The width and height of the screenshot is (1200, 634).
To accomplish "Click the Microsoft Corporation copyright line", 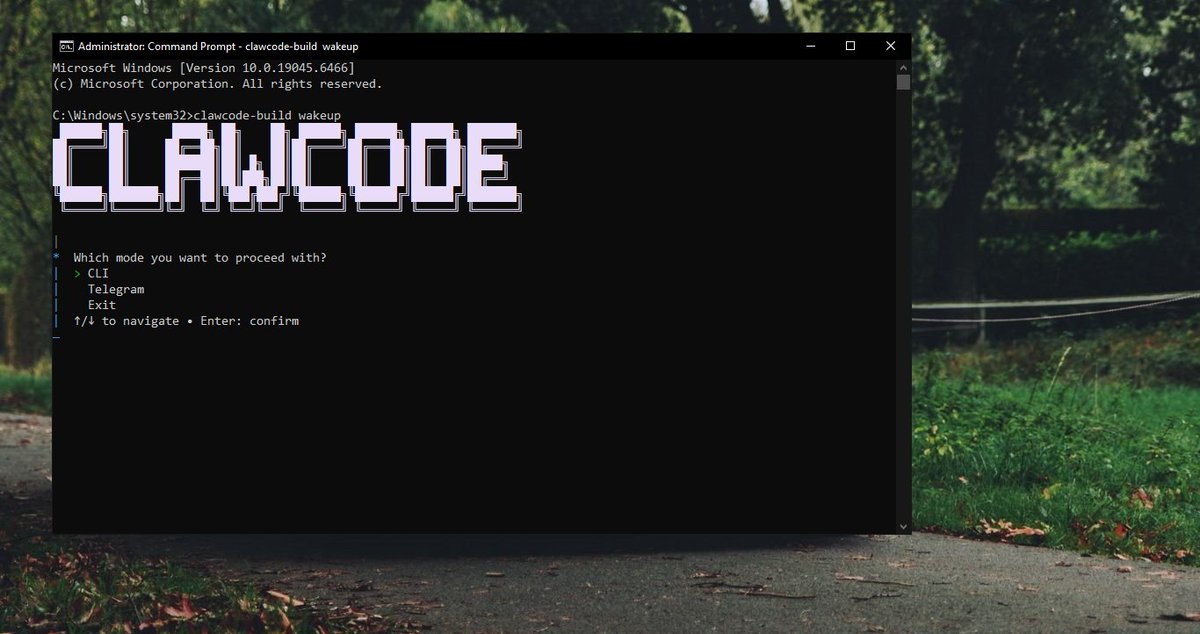I will 218,84.
